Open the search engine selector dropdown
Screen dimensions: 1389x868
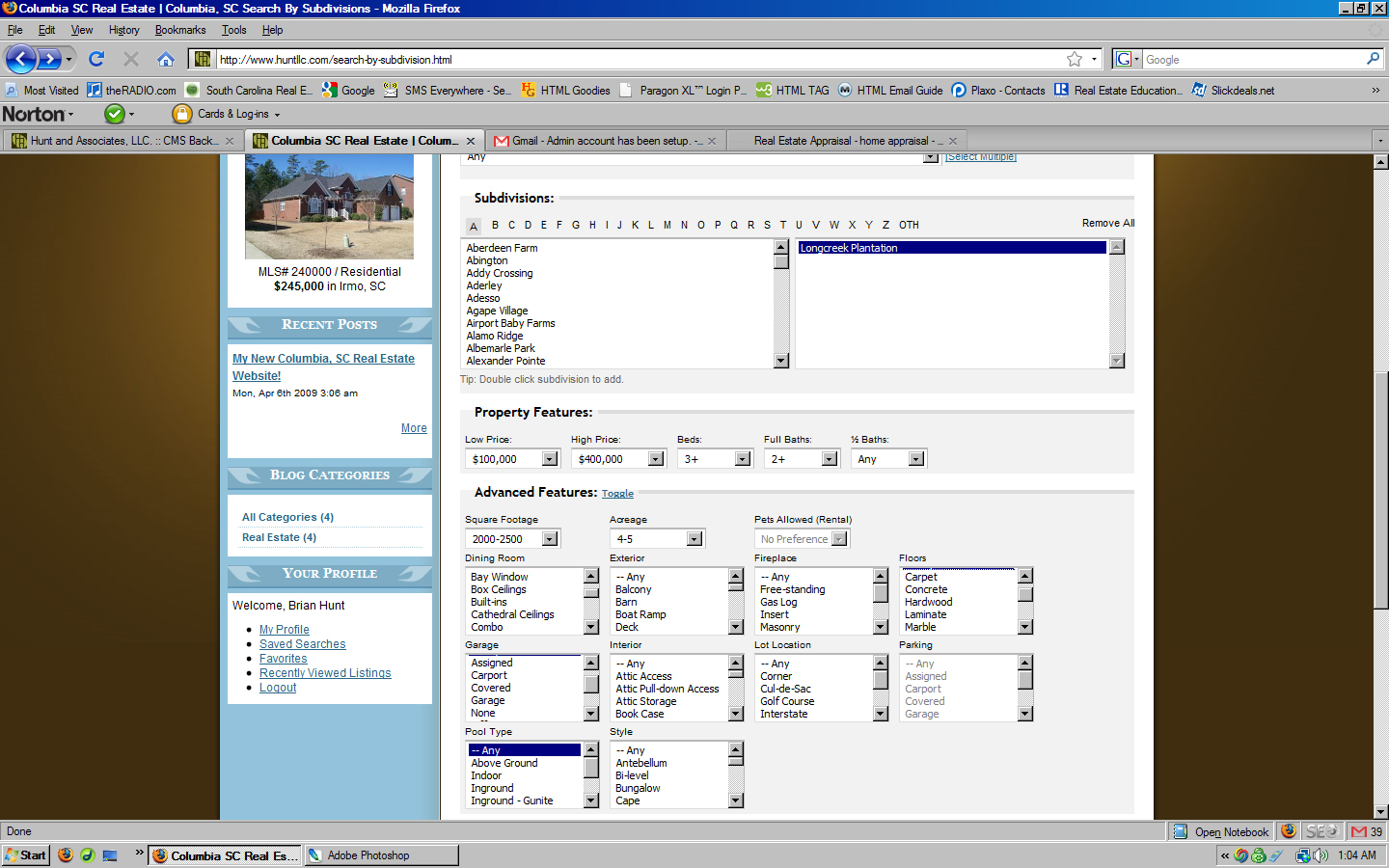[1127, 59]
